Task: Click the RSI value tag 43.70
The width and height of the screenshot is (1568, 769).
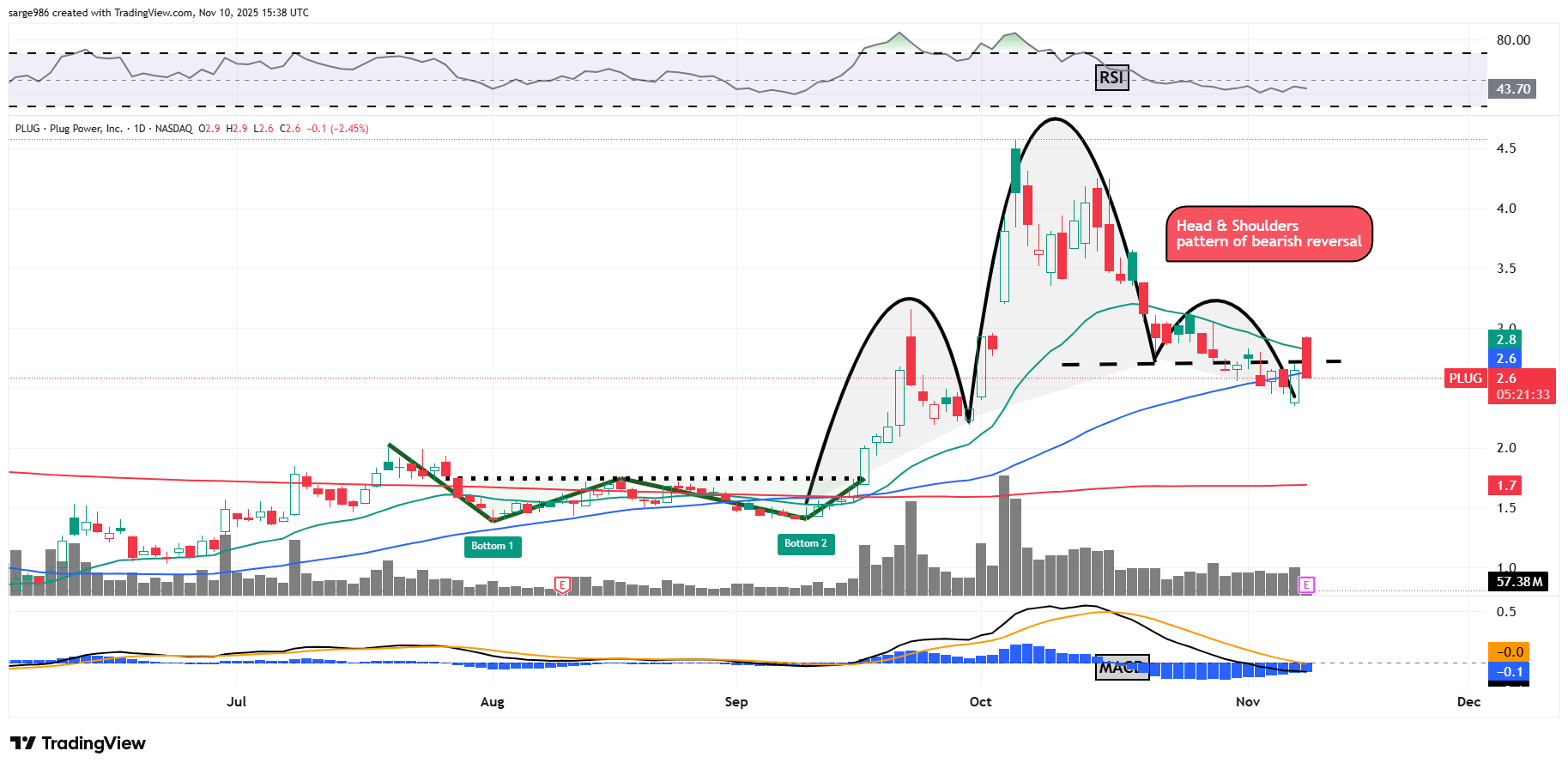Action: point(1513,89)
